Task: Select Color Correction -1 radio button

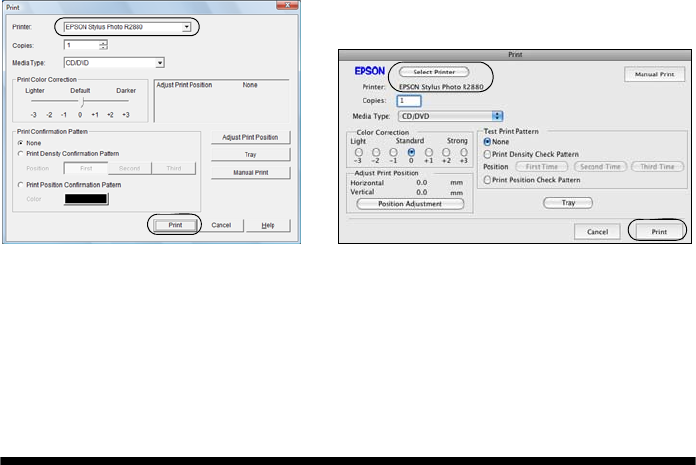Action: click(x=393, y=153)
